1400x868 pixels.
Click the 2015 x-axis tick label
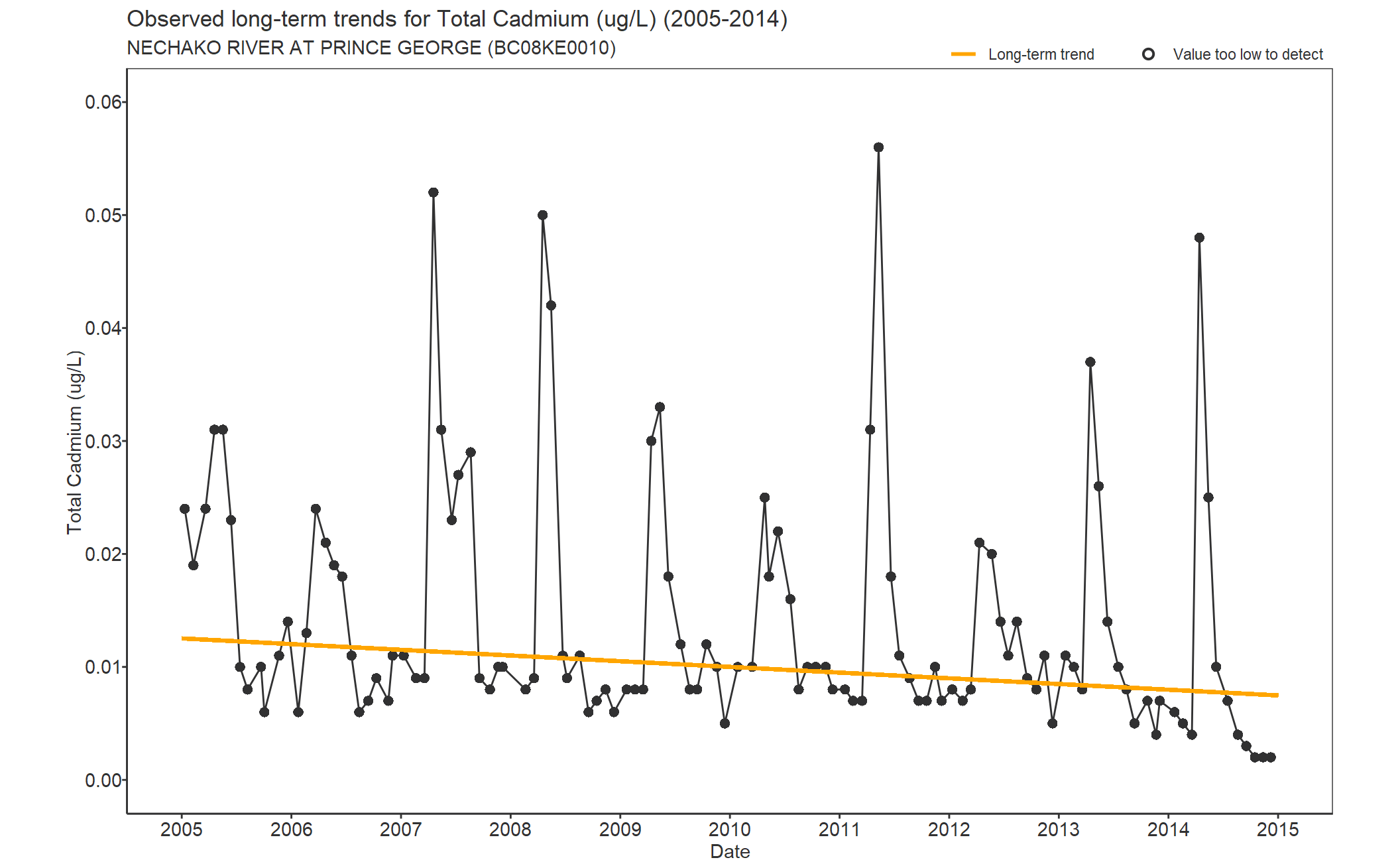tap(1278, 830)
